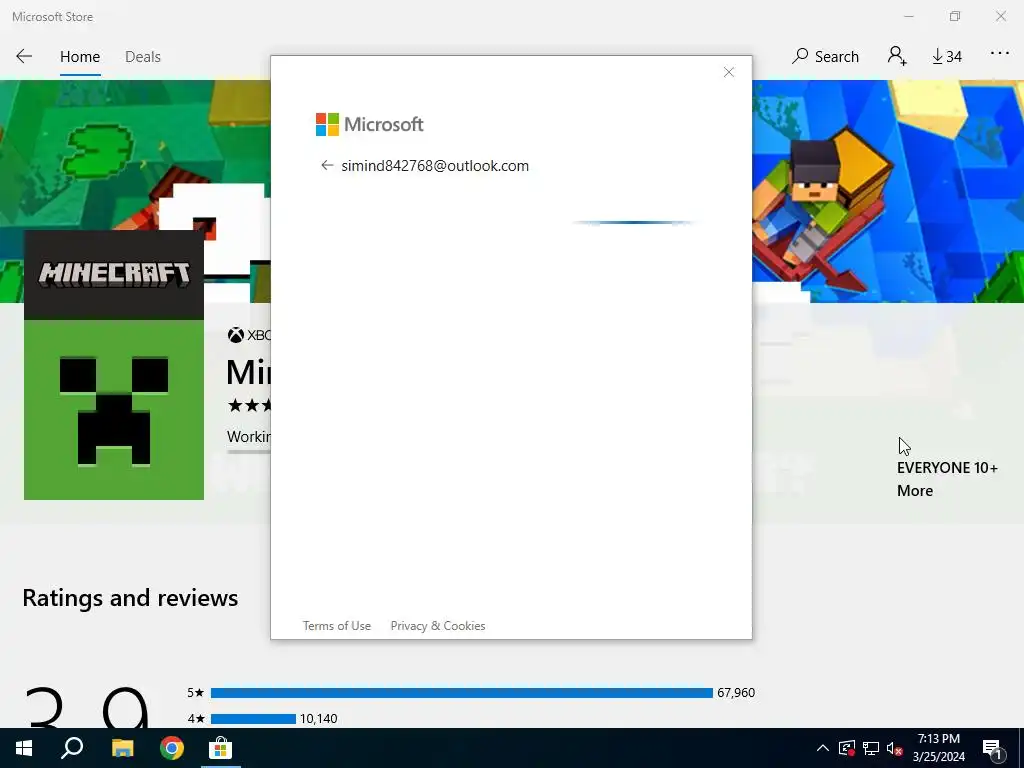Open File Explorer from taskbar

pos(122,748)
